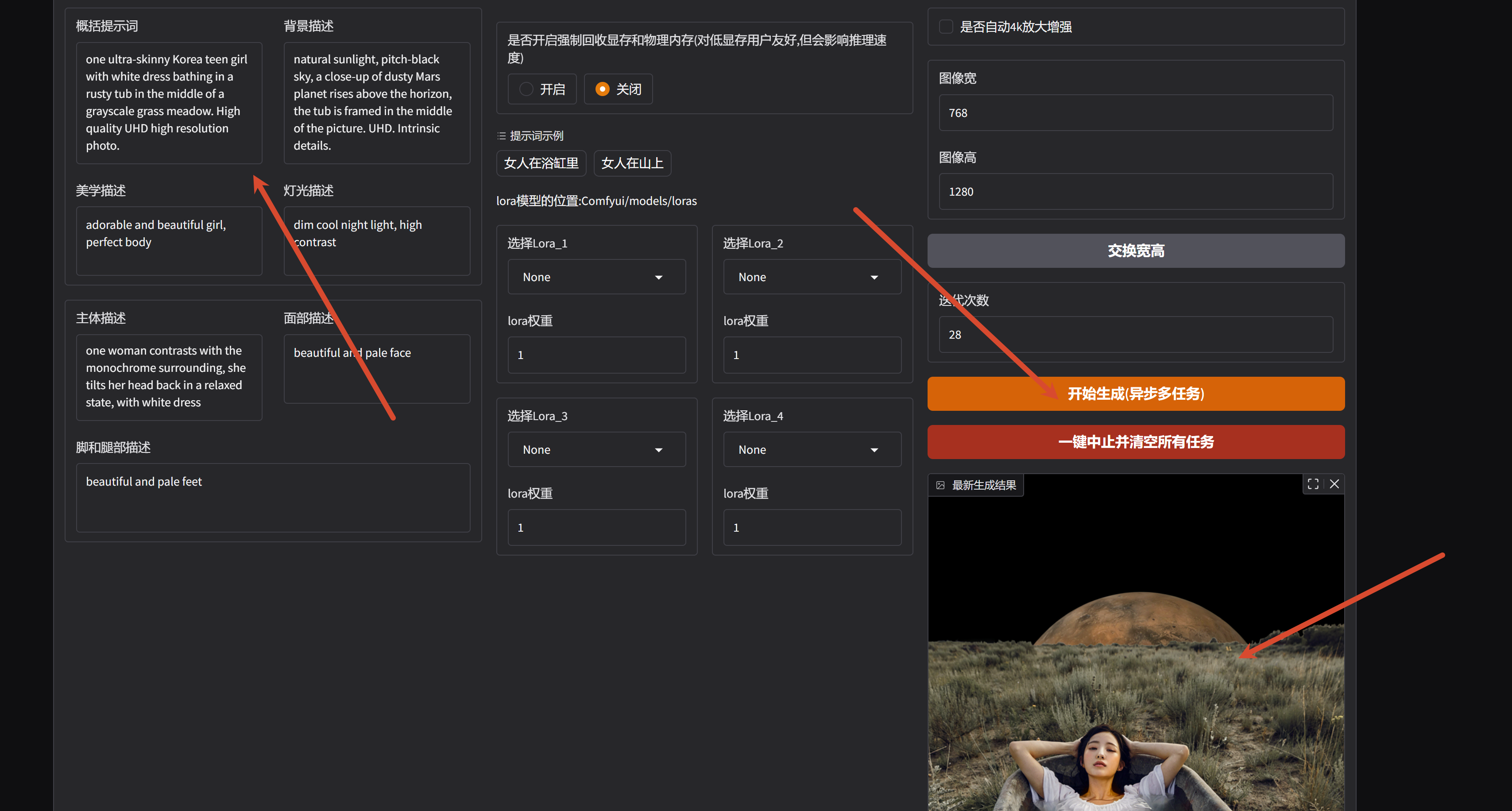Click the 女人在山上 prompt example
1512x811 pixels.
point(632,163)
